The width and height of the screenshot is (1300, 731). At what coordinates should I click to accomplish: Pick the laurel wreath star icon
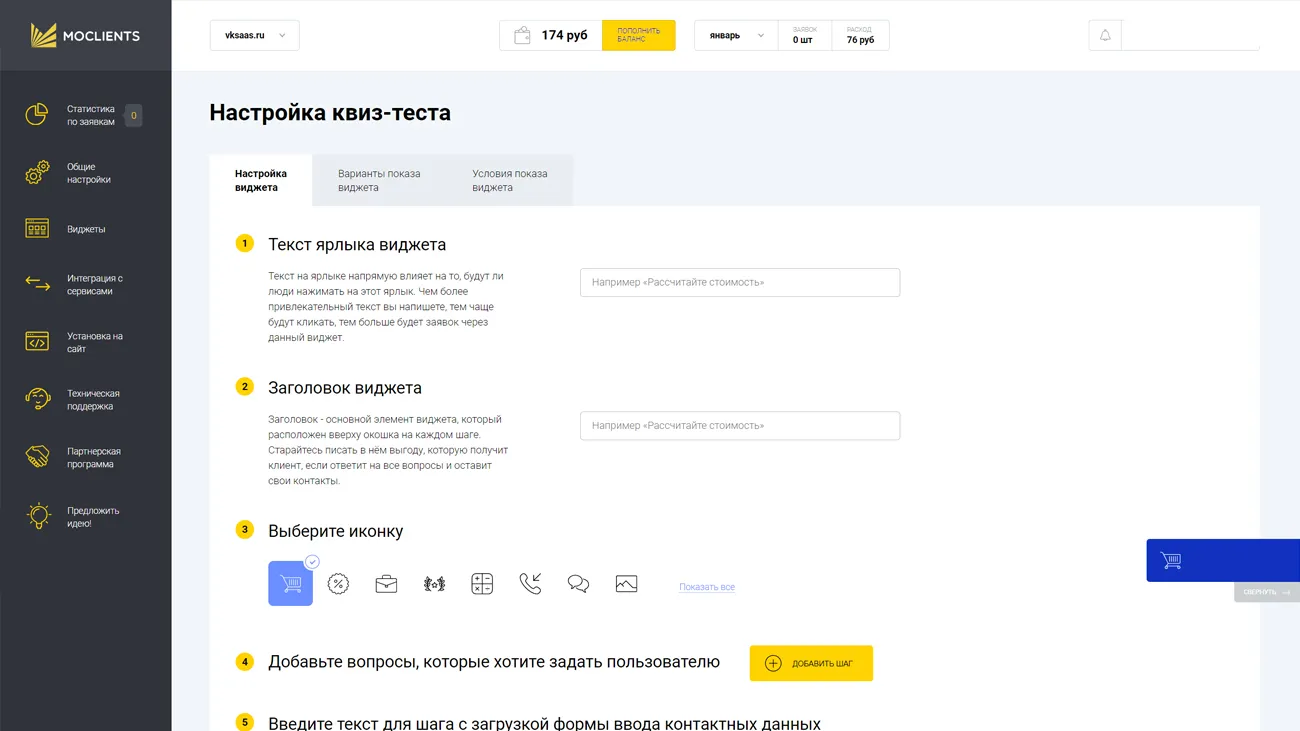tap(434, 584)
